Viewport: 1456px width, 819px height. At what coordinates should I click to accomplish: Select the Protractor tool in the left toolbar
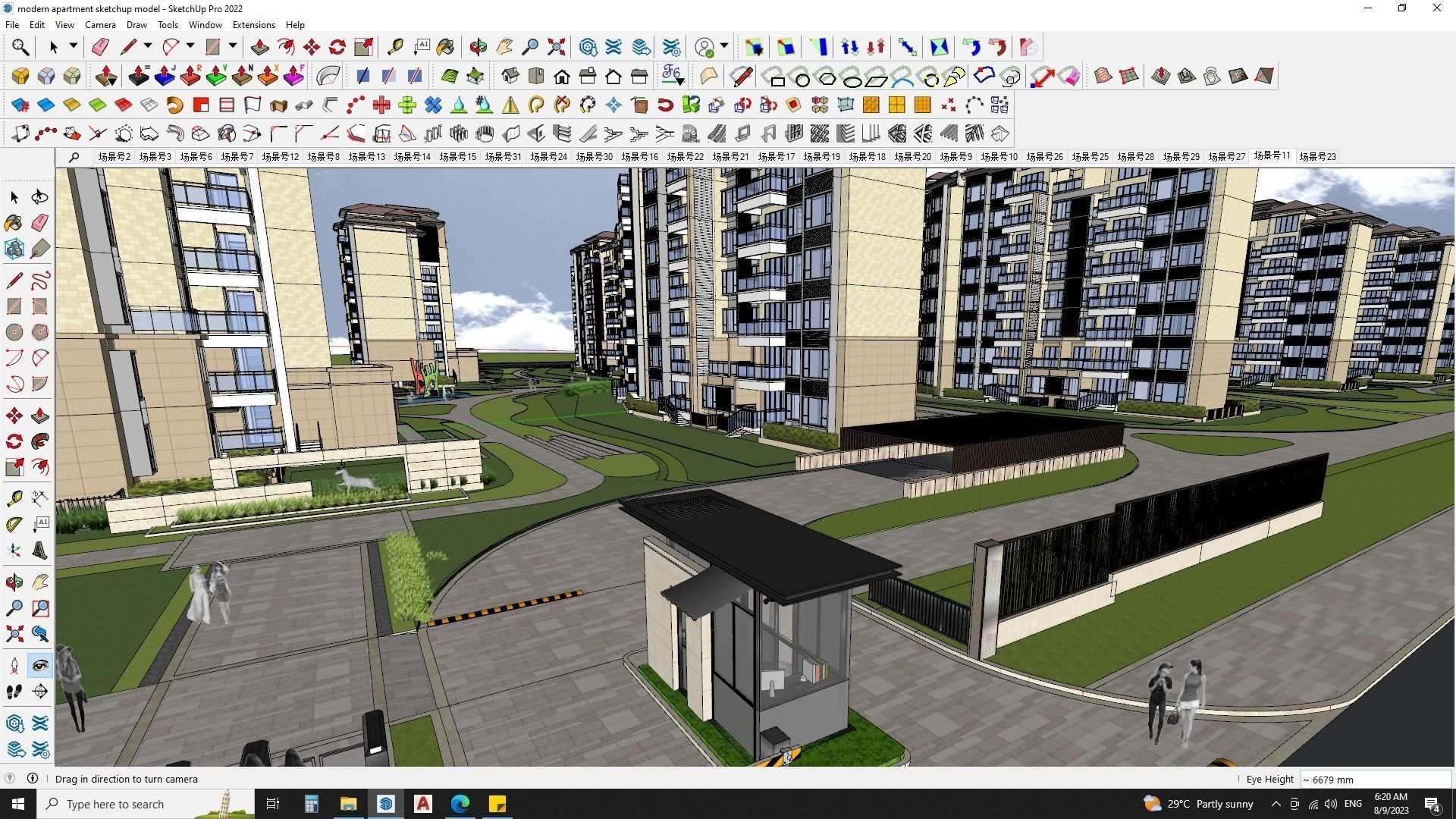(x=14, y=525)
